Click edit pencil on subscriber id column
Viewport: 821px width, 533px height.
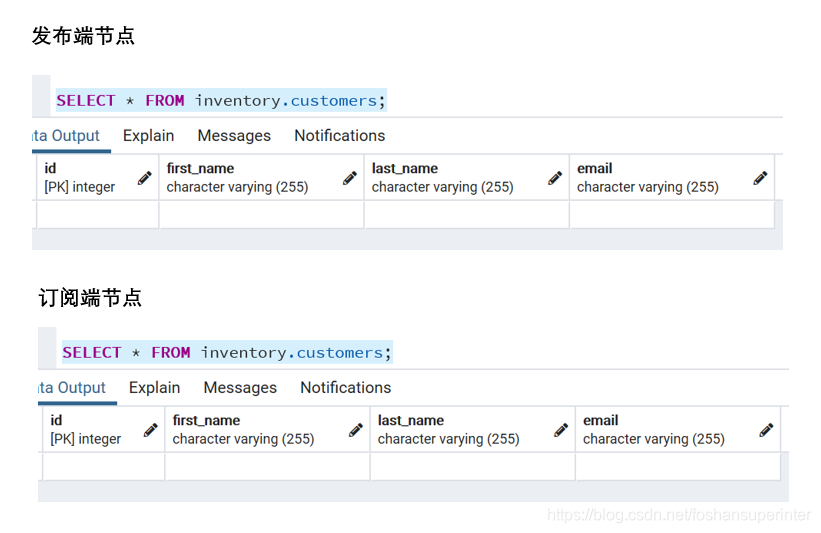click(x=151, y=430)
